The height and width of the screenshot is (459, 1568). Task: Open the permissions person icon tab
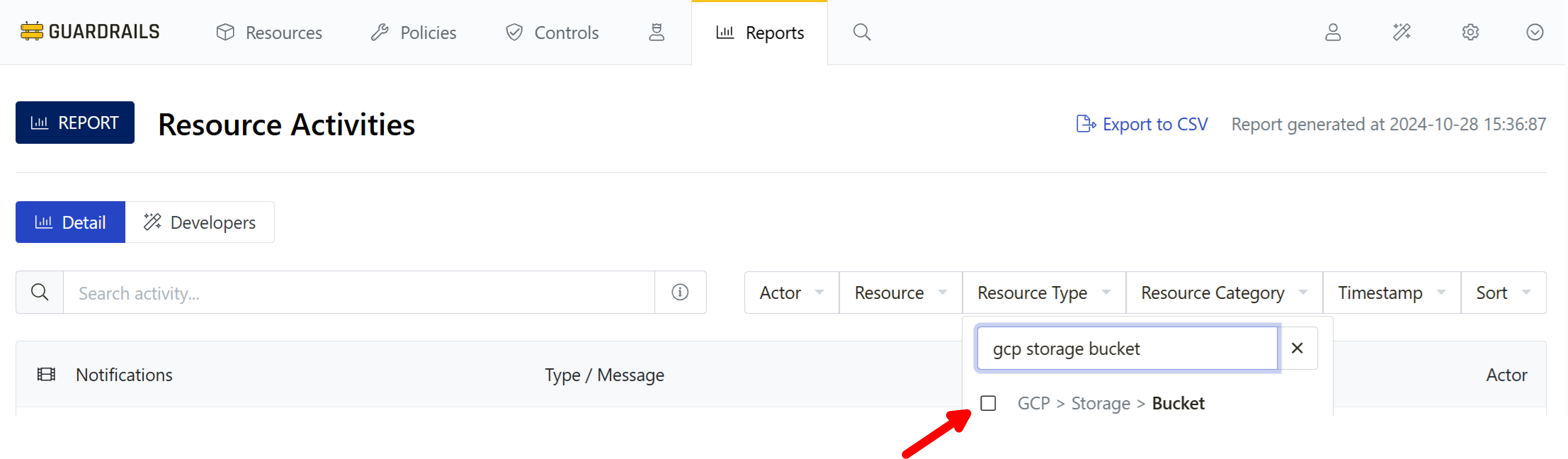(656, 32)
